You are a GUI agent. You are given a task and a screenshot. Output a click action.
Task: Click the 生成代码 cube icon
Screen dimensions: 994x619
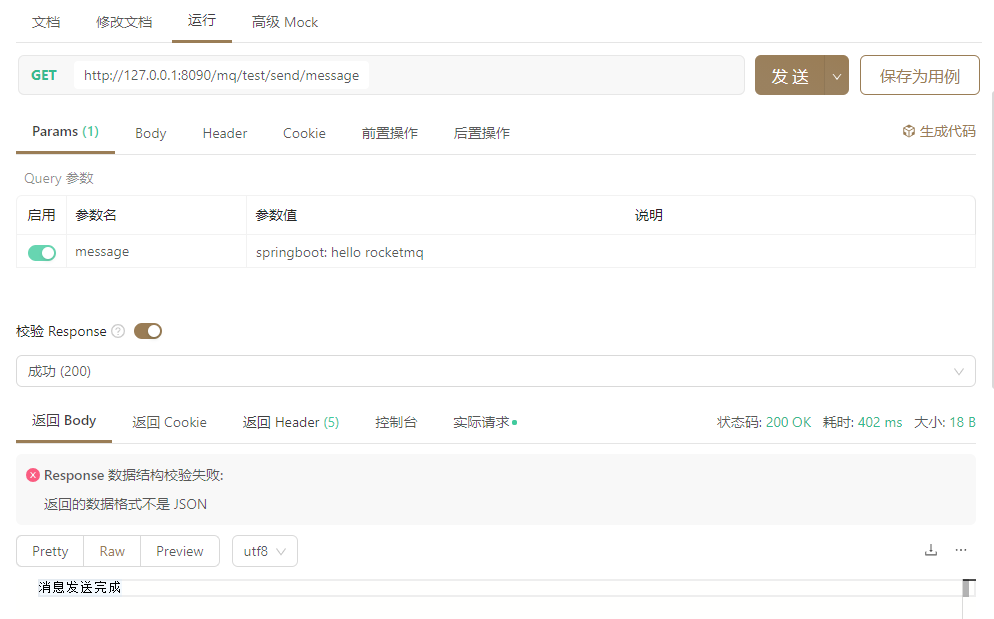click(908, 131)
